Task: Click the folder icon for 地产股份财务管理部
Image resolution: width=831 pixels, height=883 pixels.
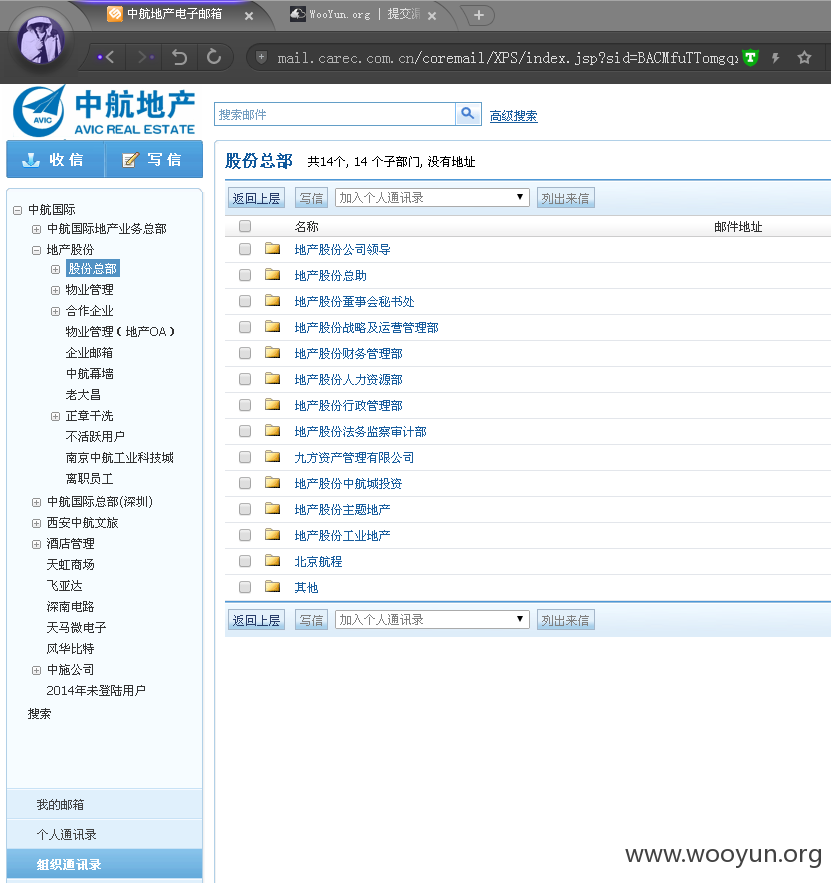Action: pyautogui.click(x=272, y=353)
